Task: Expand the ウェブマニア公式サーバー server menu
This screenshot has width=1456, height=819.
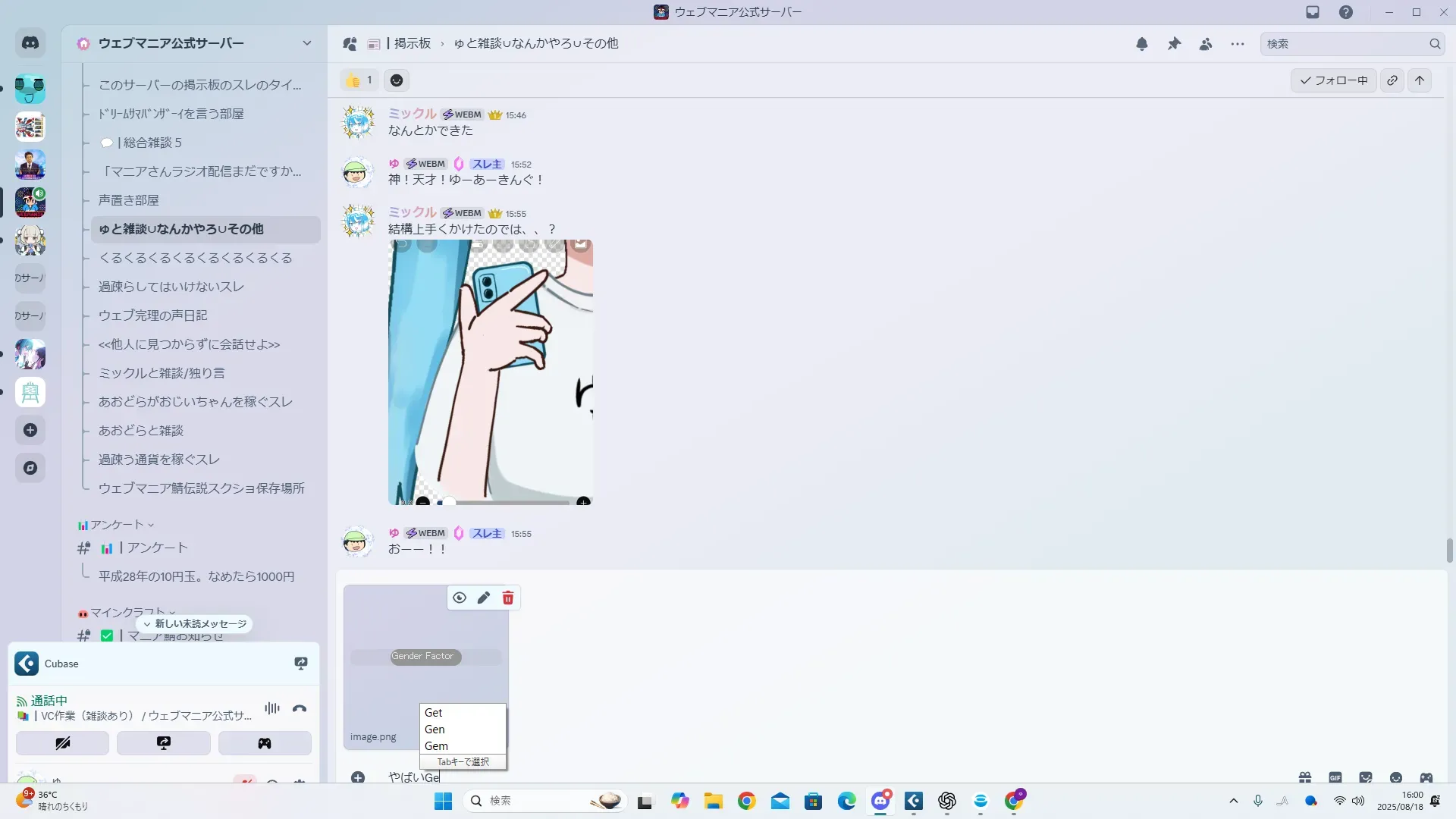Action: [306, 43]
